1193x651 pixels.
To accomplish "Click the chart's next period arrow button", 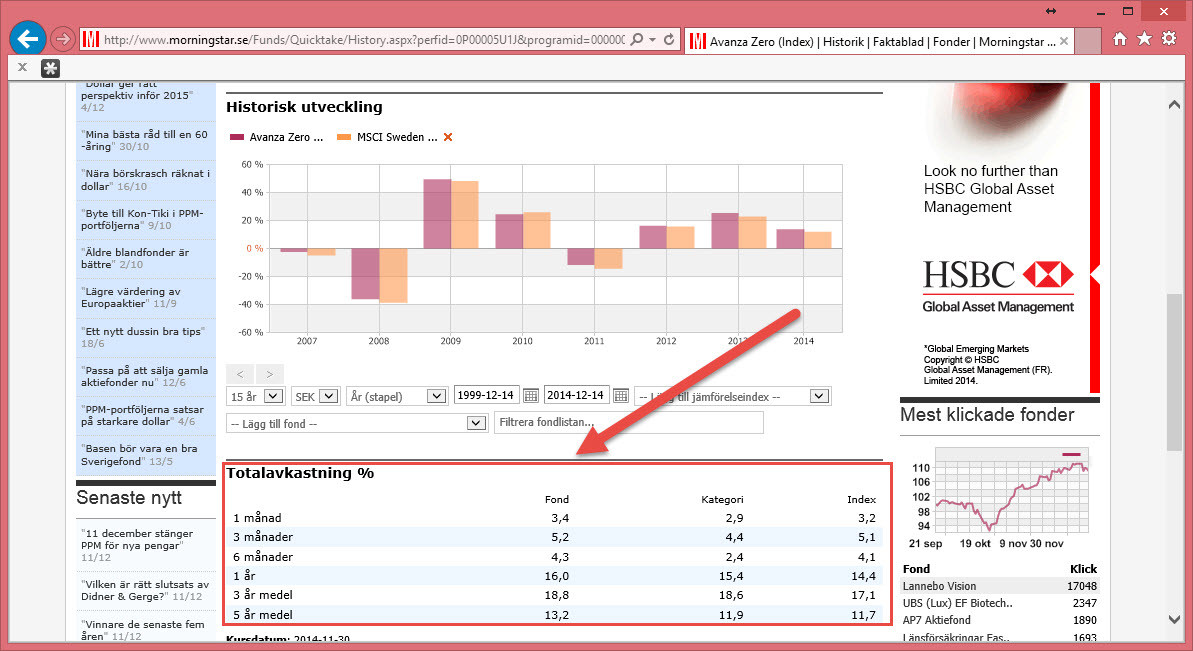I will pyautogui.click(x=270, y=373).
